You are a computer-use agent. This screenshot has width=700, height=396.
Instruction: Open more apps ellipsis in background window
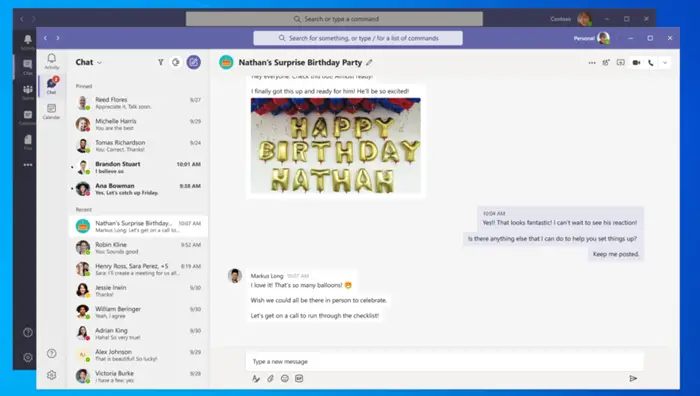pyautogui.click(x=28, y=165)
